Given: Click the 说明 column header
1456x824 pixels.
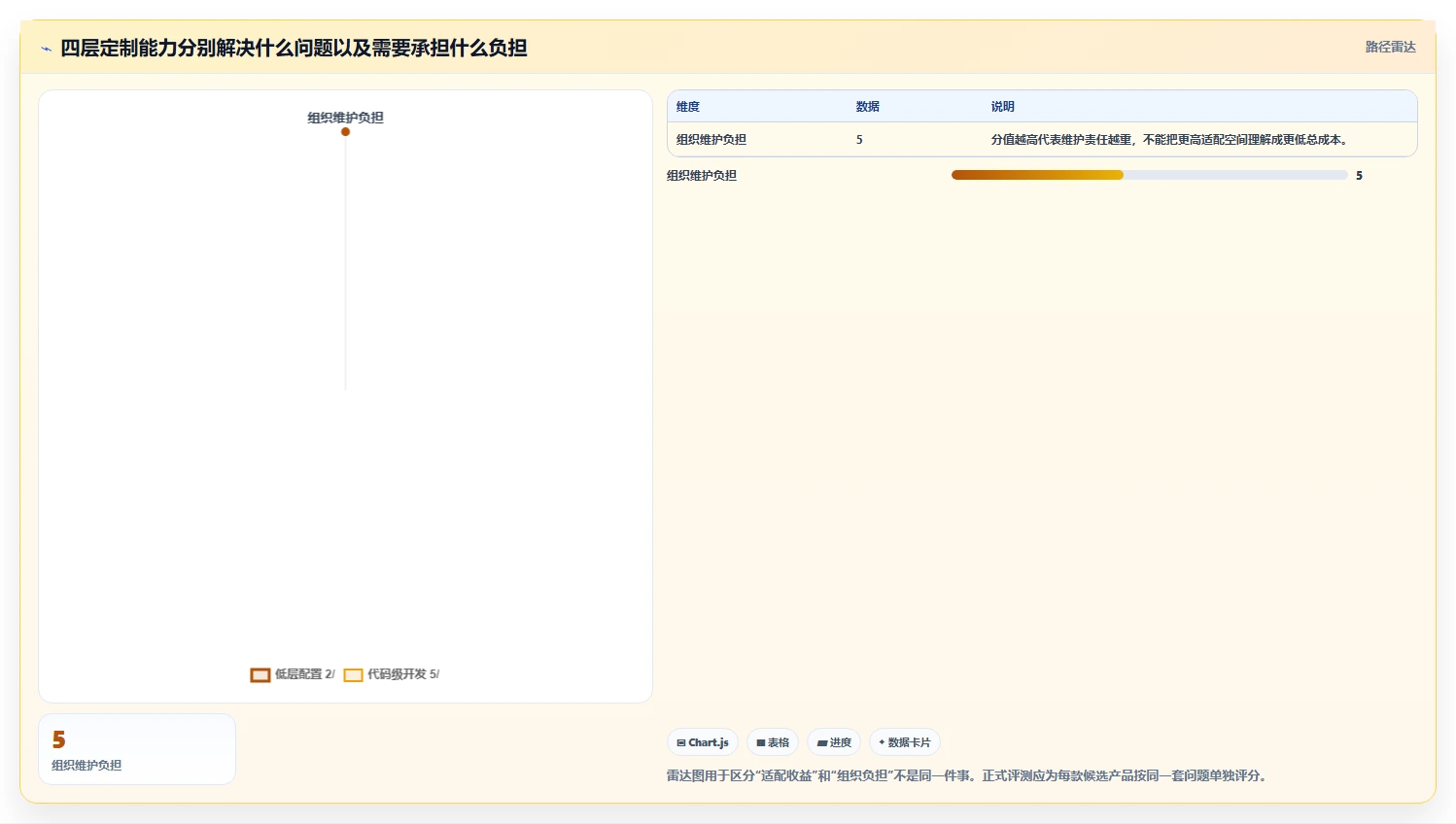Looking at the screenshot, I should [x=1003, y=107].
